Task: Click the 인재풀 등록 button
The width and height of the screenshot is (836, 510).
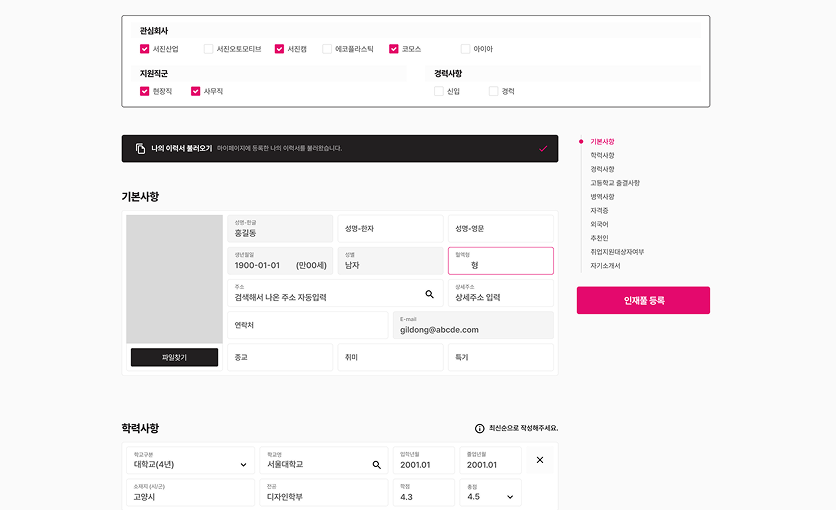Action: tap(643, 300)
